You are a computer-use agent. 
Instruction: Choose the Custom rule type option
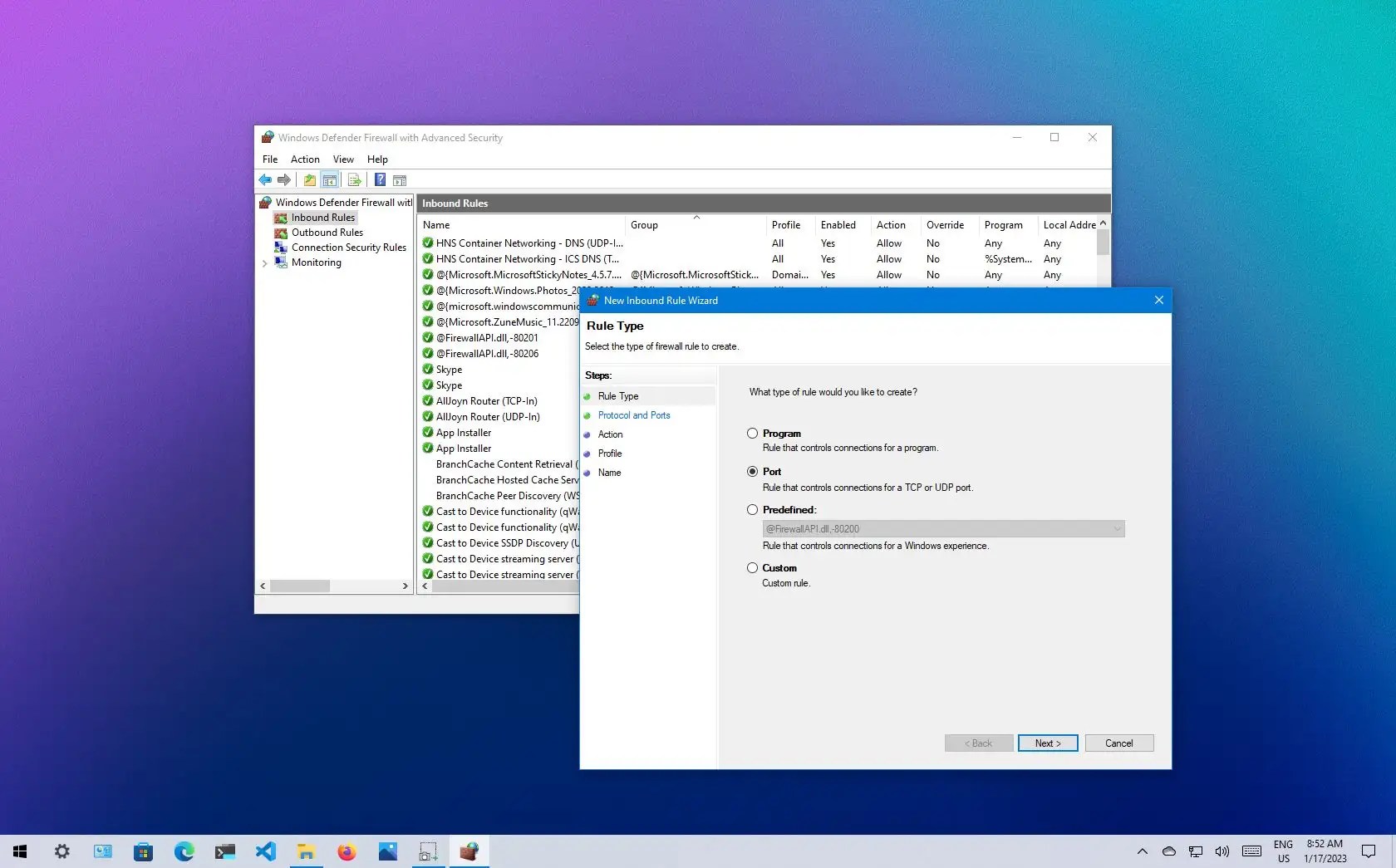(752, 567)
